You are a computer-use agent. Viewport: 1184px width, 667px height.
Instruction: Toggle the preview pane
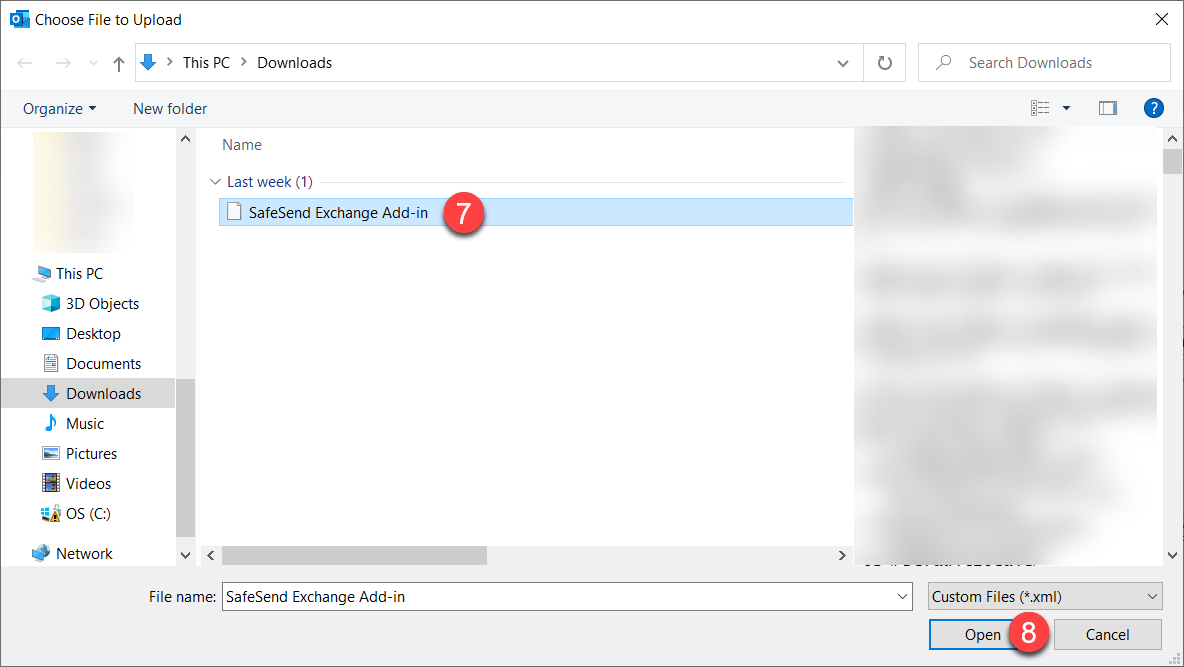tap(1108, 108)
